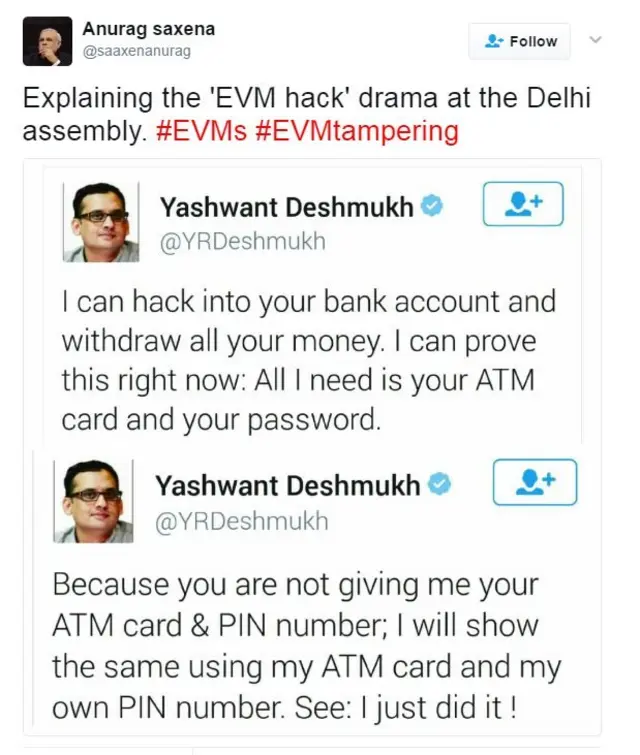Click the 'Because you are not giving' tweet text
Screen dimensions: 640x755
(307, 646)
